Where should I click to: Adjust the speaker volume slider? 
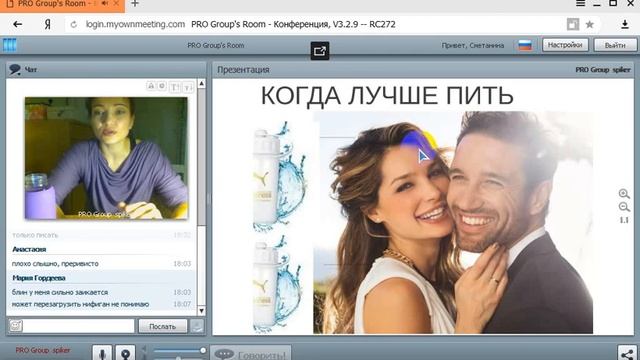tap(179, 351)
